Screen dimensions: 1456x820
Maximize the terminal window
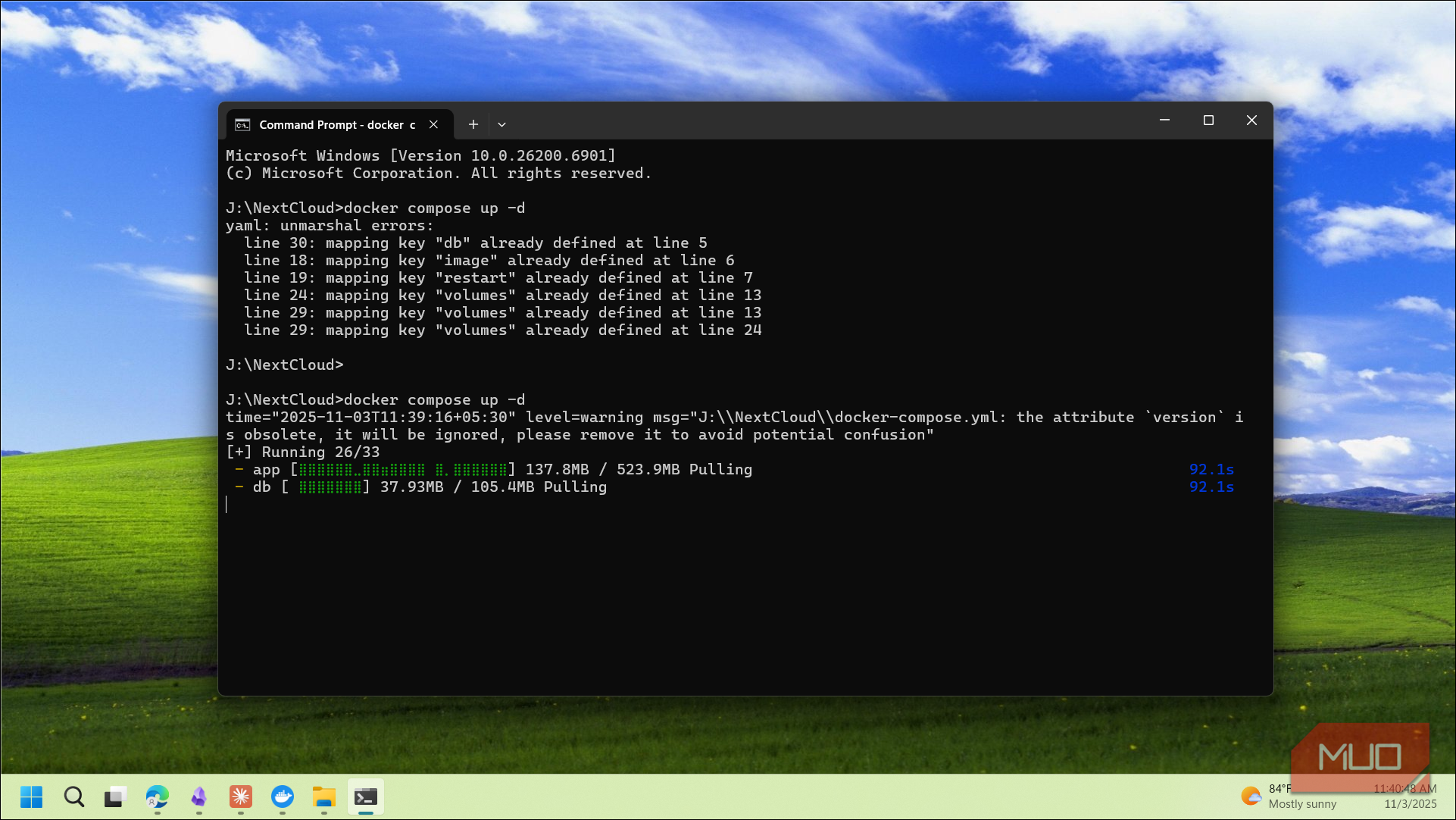click(1208, 120)
